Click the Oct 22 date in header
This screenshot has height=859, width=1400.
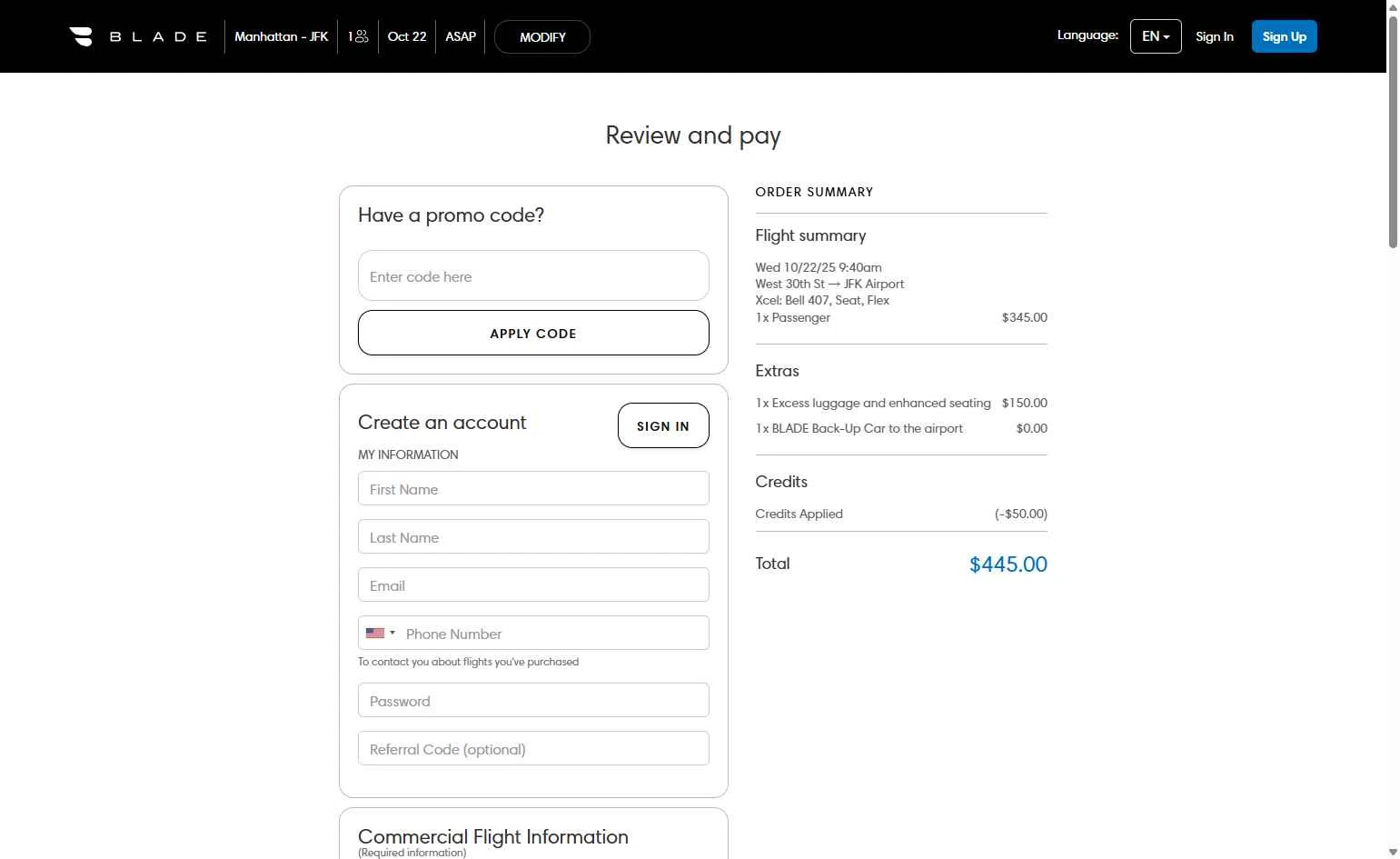[407, 36]
